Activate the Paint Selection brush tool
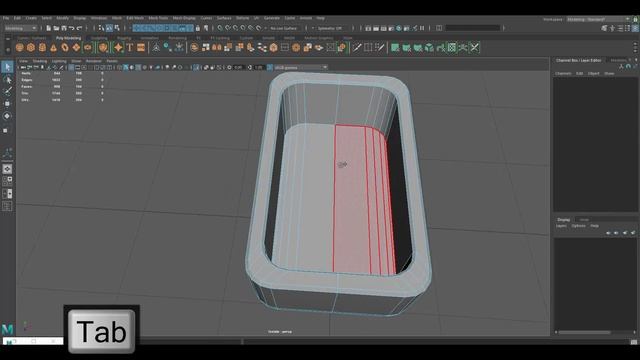Image resolution: width=640 pixels, height=360 pixels. coord(7,91)
